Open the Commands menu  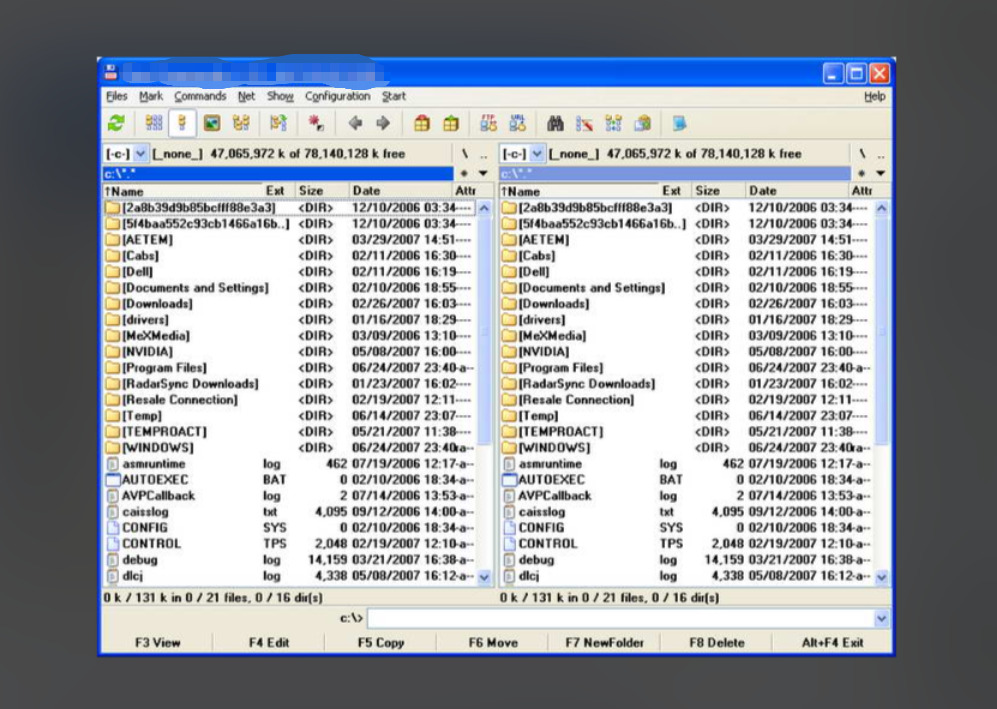200,96
